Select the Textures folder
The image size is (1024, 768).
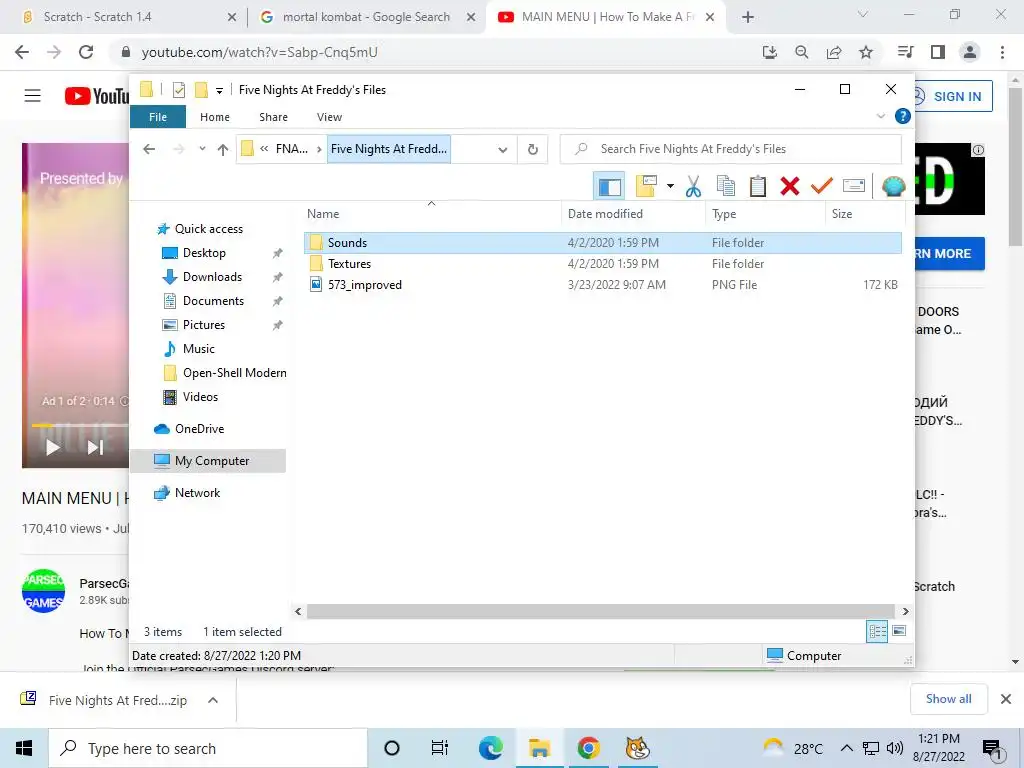(603, 264)
